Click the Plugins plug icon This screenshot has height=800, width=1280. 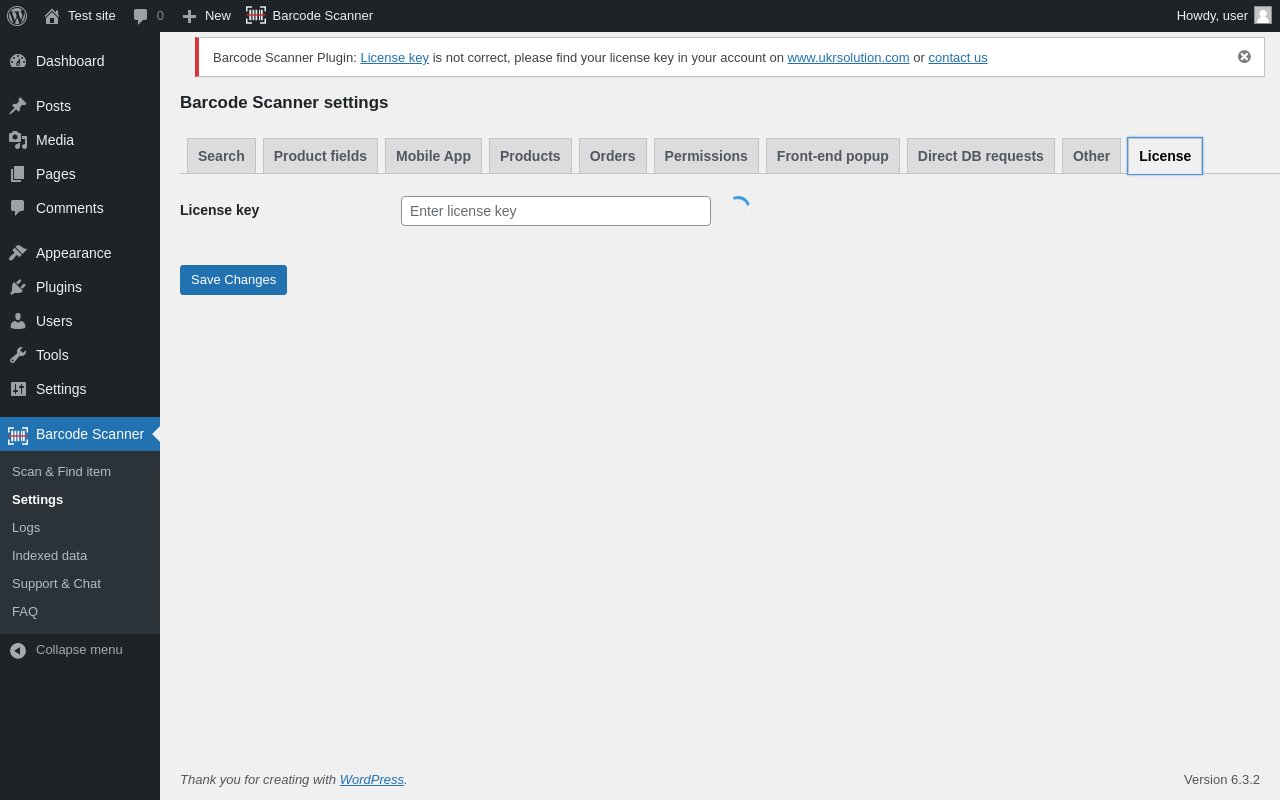click(x=18, y=287)
